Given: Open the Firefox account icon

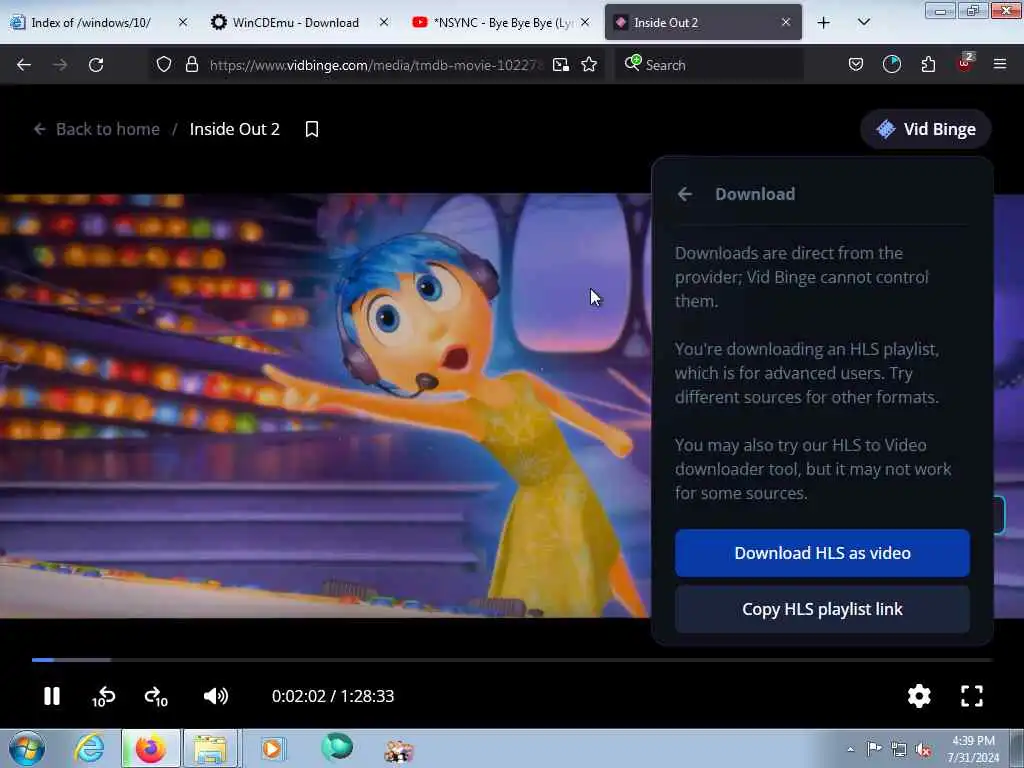Looking at the screenshot, I should tap(891, 64).
